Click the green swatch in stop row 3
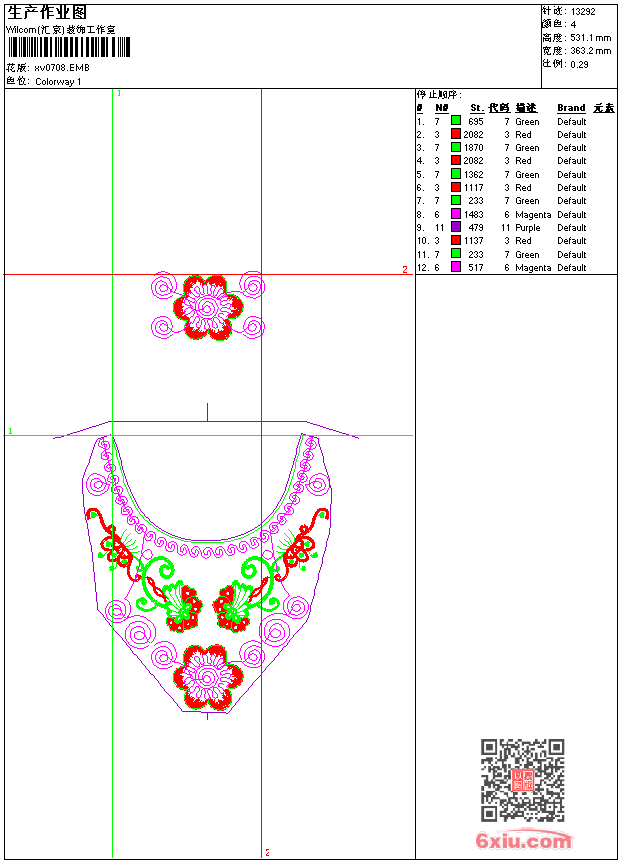Viewport: 620px width, 860px height. click(x=456, y=147)
